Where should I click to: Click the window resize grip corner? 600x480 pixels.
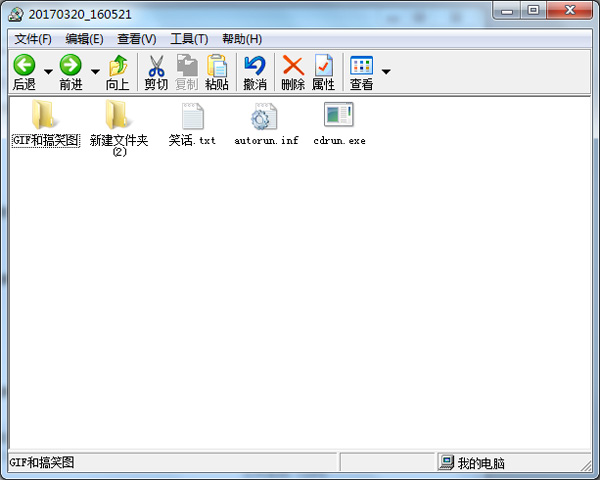coord(586,466)
